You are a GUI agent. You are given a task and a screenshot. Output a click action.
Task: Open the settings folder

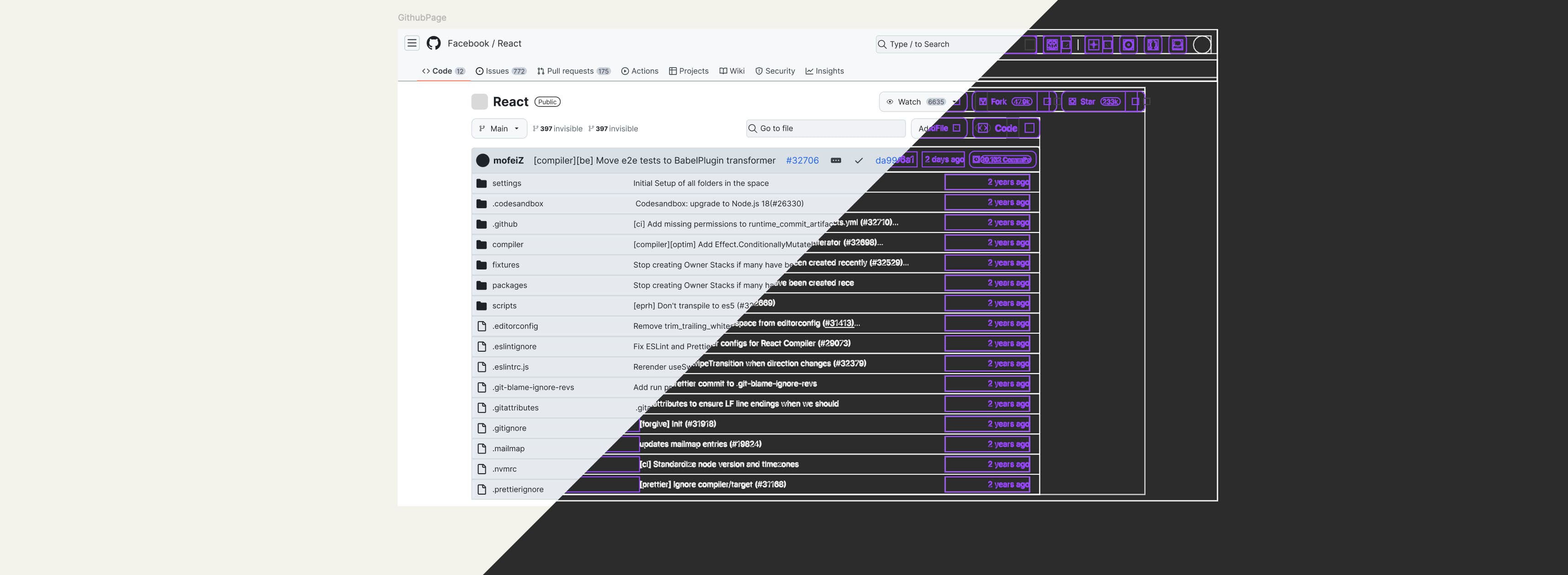[x=506, y=183]
